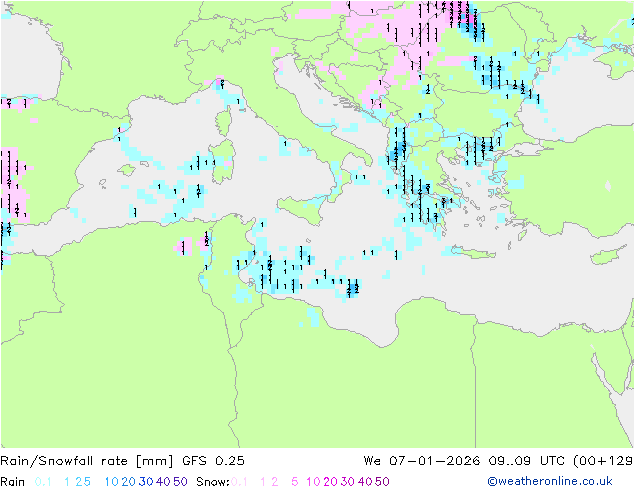Select the Rain legend value 40
This screenshot has height=490, width=634.
[x=163, y=482]
